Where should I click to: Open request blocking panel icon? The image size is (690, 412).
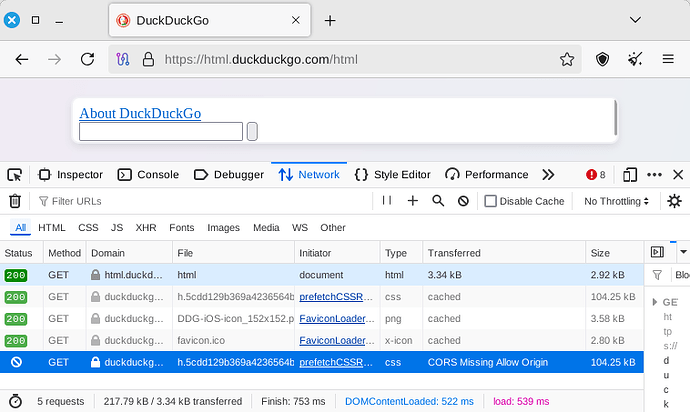pos(463,201)
